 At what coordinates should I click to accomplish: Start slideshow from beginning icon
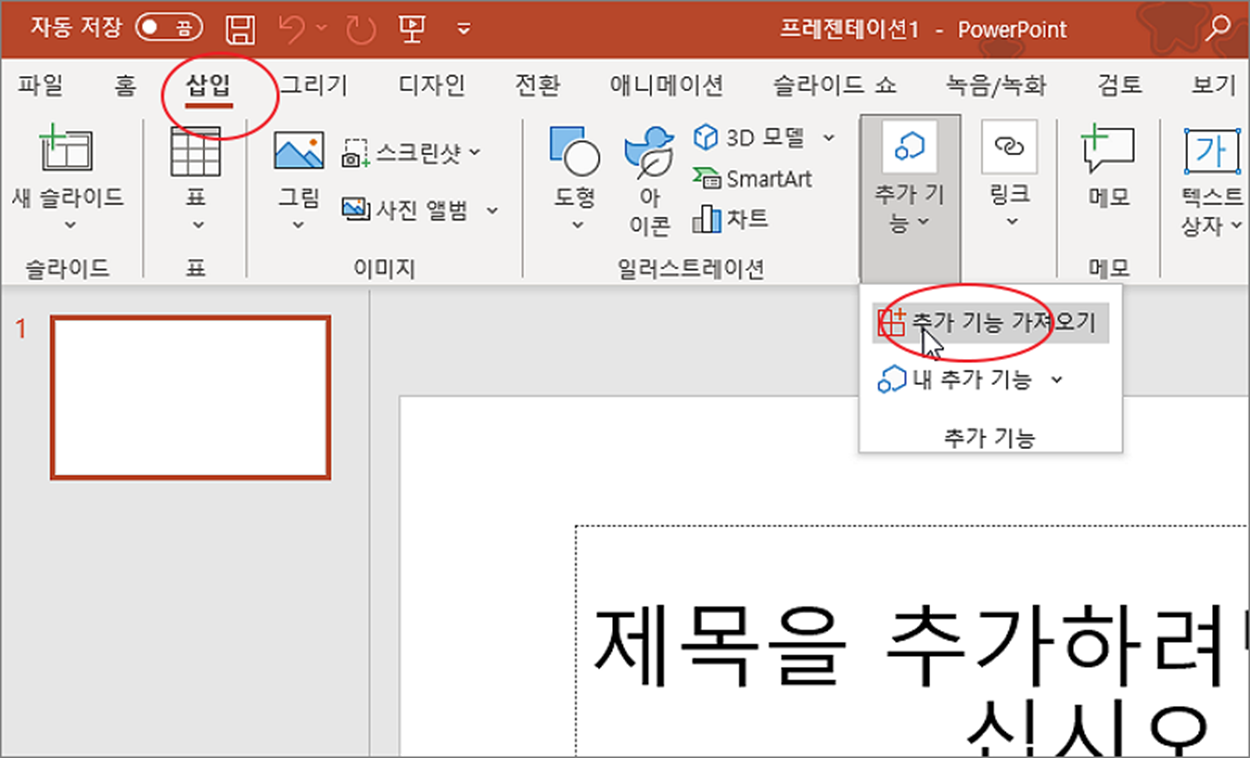[412, 29]
